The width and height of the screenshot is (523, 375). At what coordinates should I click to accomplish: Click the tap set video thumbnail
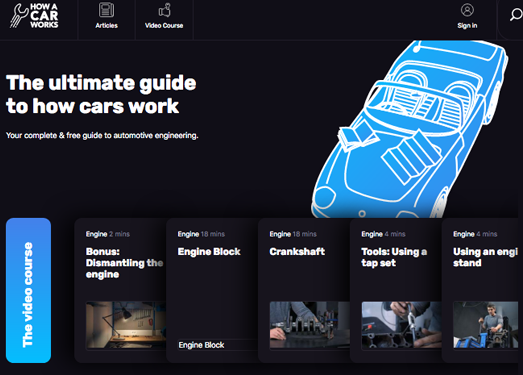pyautogui.click(x=402, y=325)
